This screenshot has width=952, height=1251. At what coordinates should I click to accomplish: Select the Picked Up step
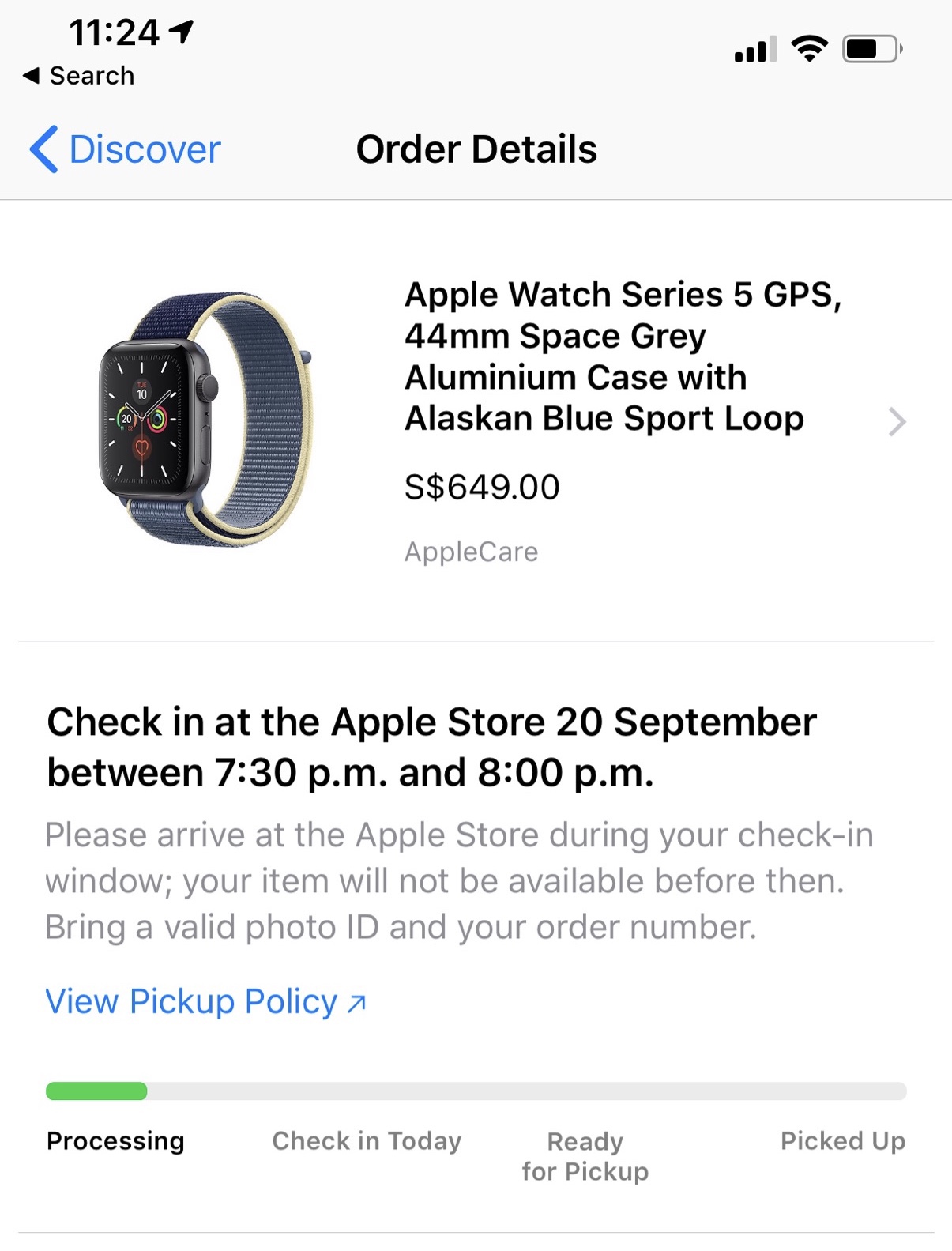click(x=842, y=1141)
